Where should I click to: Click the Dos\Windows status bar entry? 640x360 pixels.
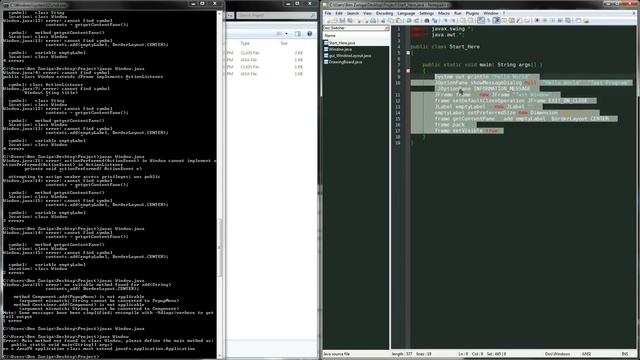[x=558, y=354]
